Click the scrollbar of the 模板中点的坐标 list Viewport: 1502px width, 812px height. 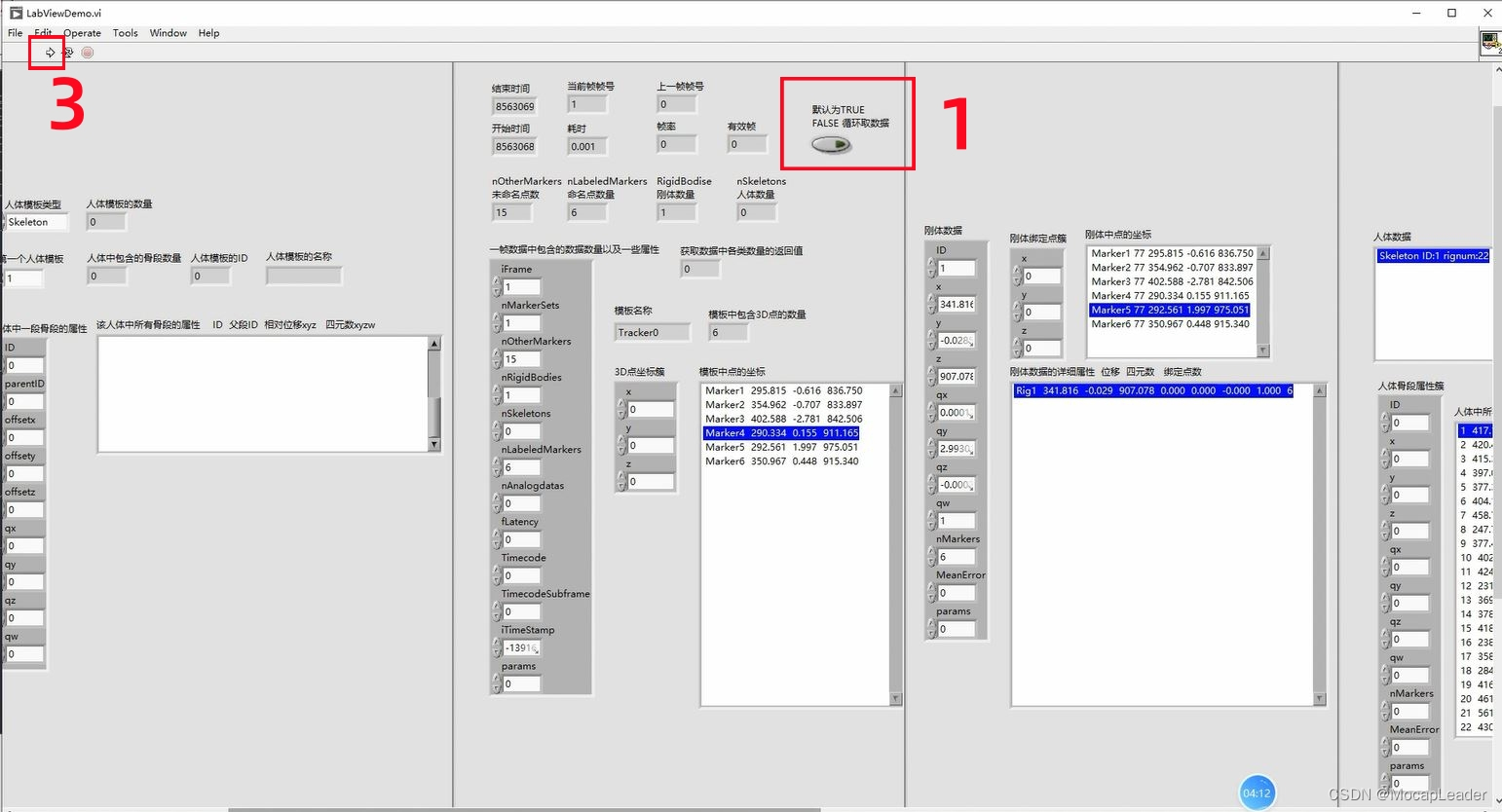coord(895,535)
